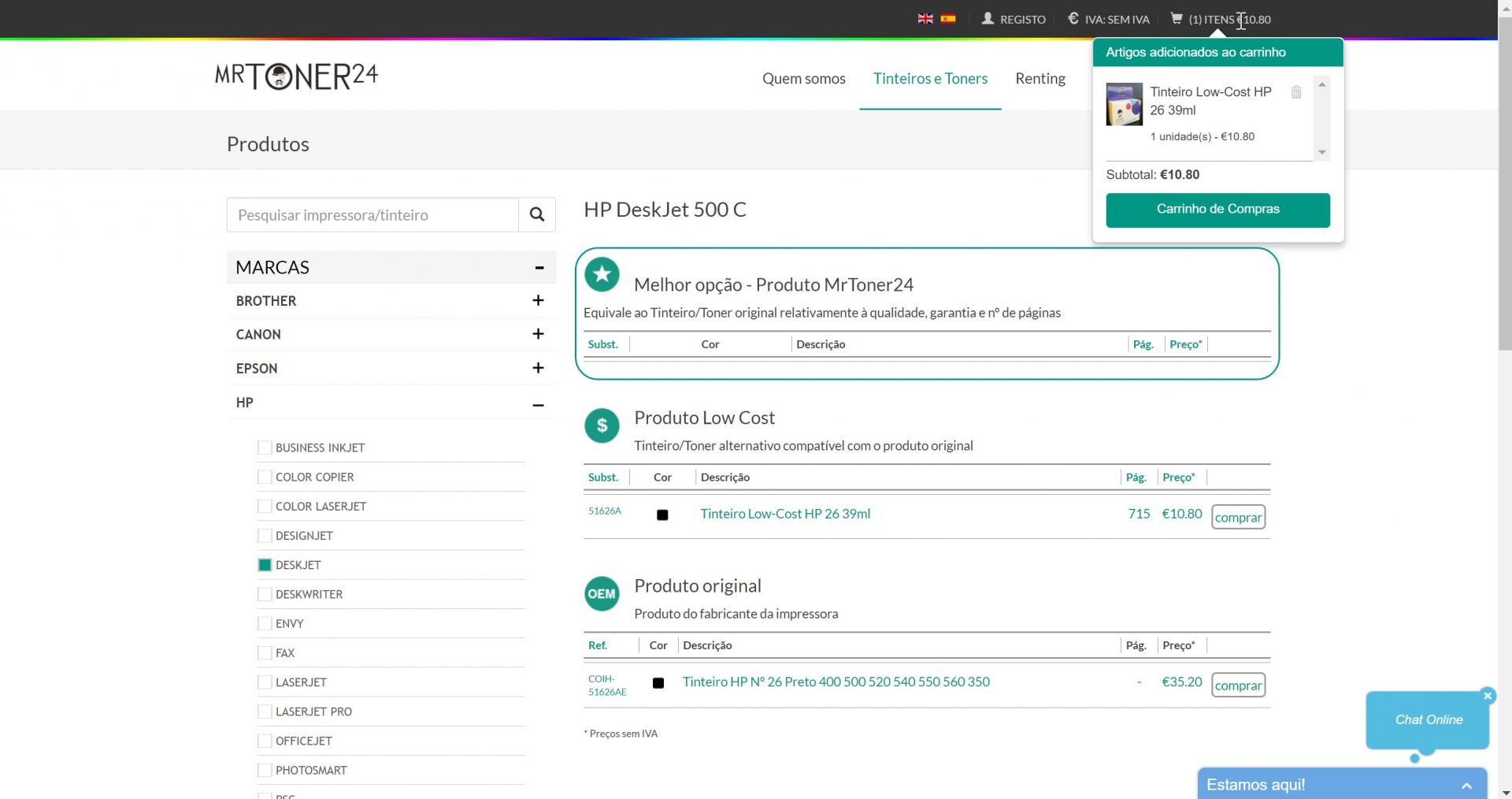The width and height of the screenshot is (1512, 799).
Task: Open the Tinteiros e Toners menu
Action: point(930,78)
